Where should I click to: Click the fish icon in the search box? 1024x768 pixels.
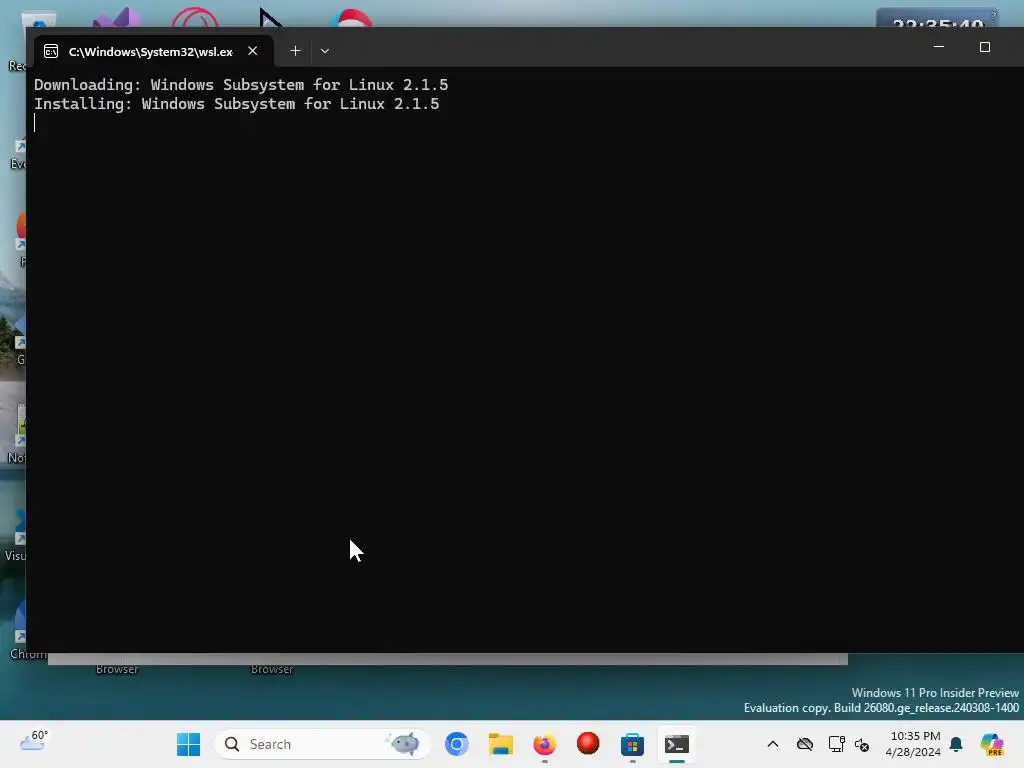pos(404,743)
